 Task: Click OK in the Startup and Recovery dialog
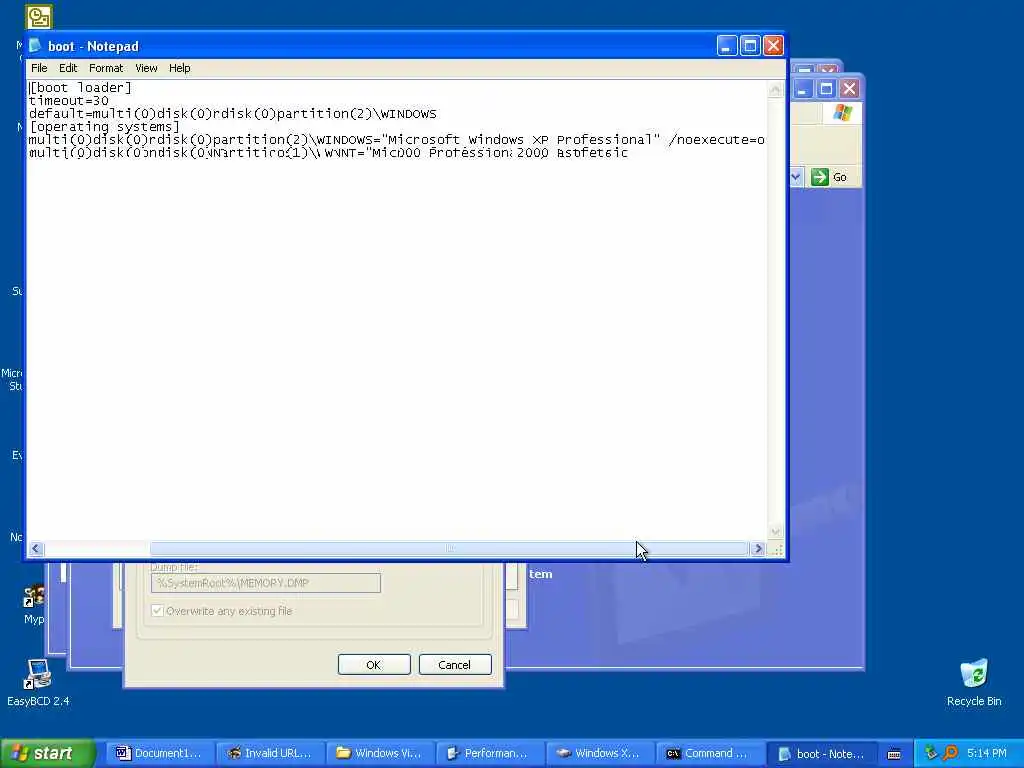click(374, 665)
